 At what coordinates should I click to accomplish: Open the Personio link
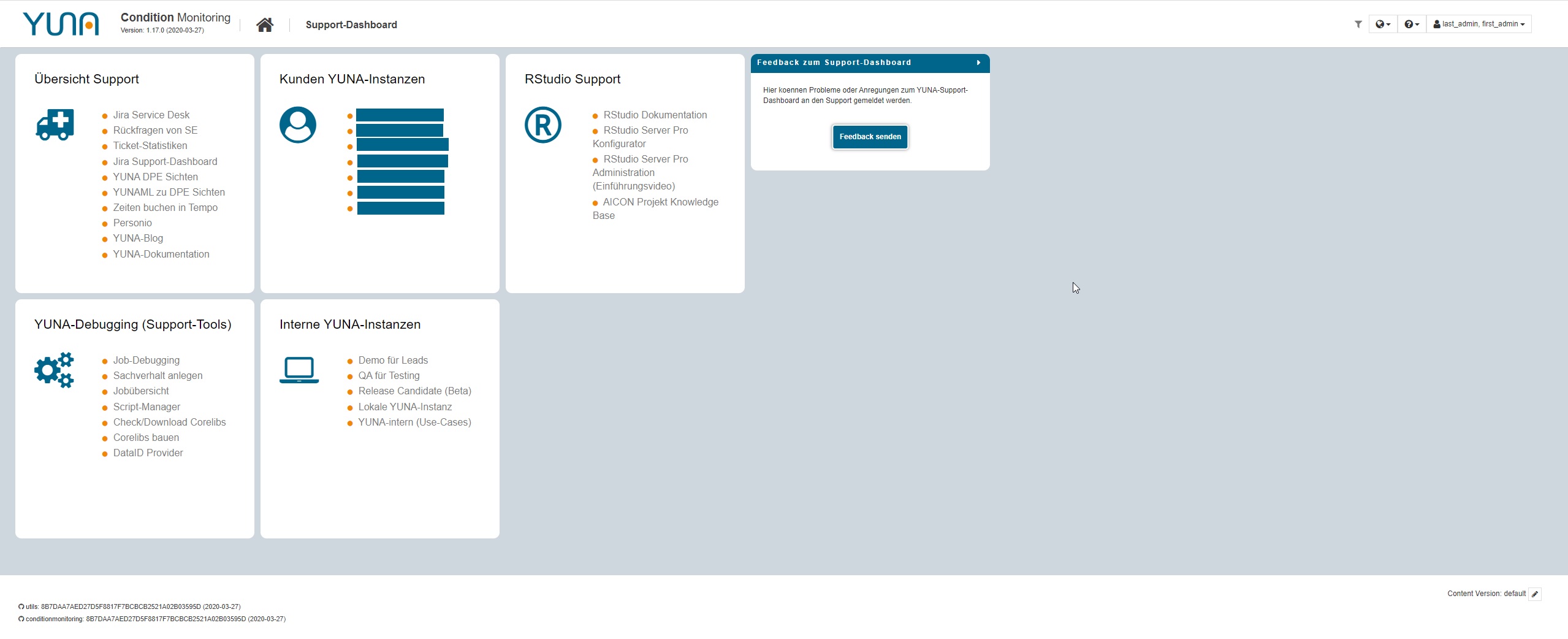pos(132,223)
